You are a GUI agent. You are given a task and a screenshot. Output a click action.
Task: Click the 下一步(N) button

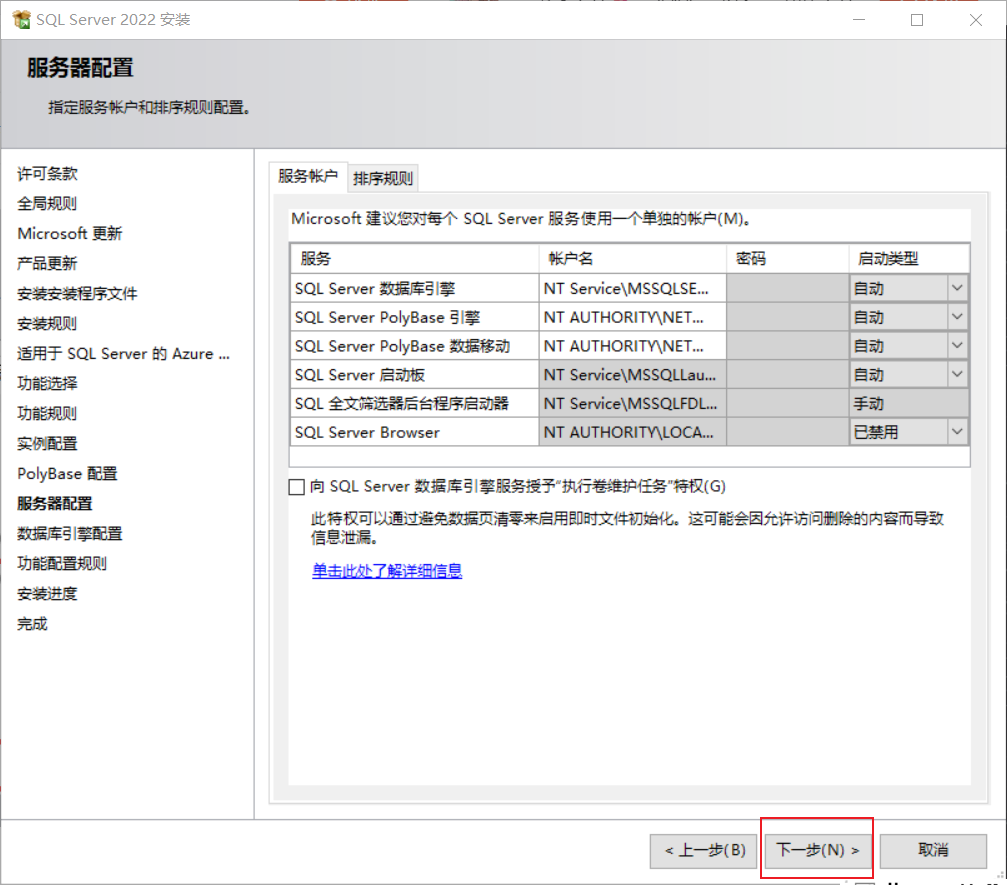817,850
